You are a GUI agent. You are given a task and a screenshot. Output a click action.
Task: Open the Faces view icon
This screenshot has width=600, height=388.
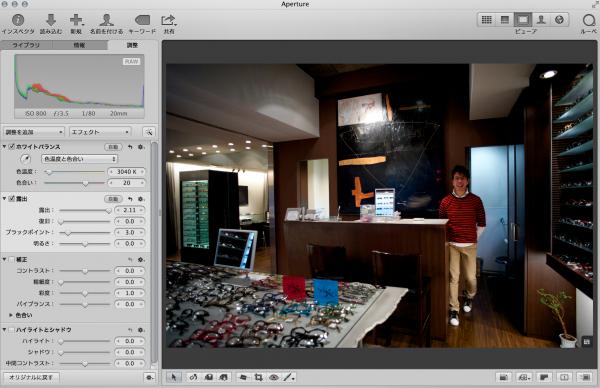(x=541, y=20)
